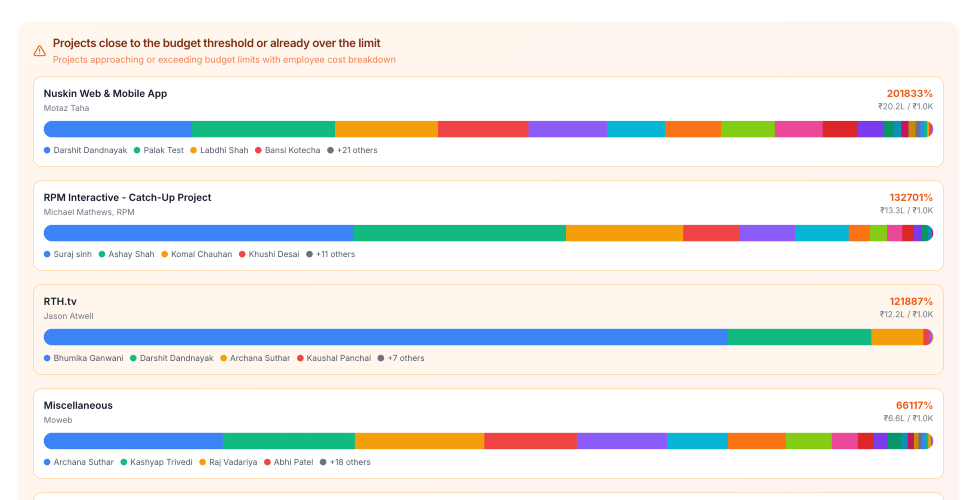The width and height of the screenshot is (977, 500).
Task: Click Palak Test's green legend dot
Action: pos(137,150)
